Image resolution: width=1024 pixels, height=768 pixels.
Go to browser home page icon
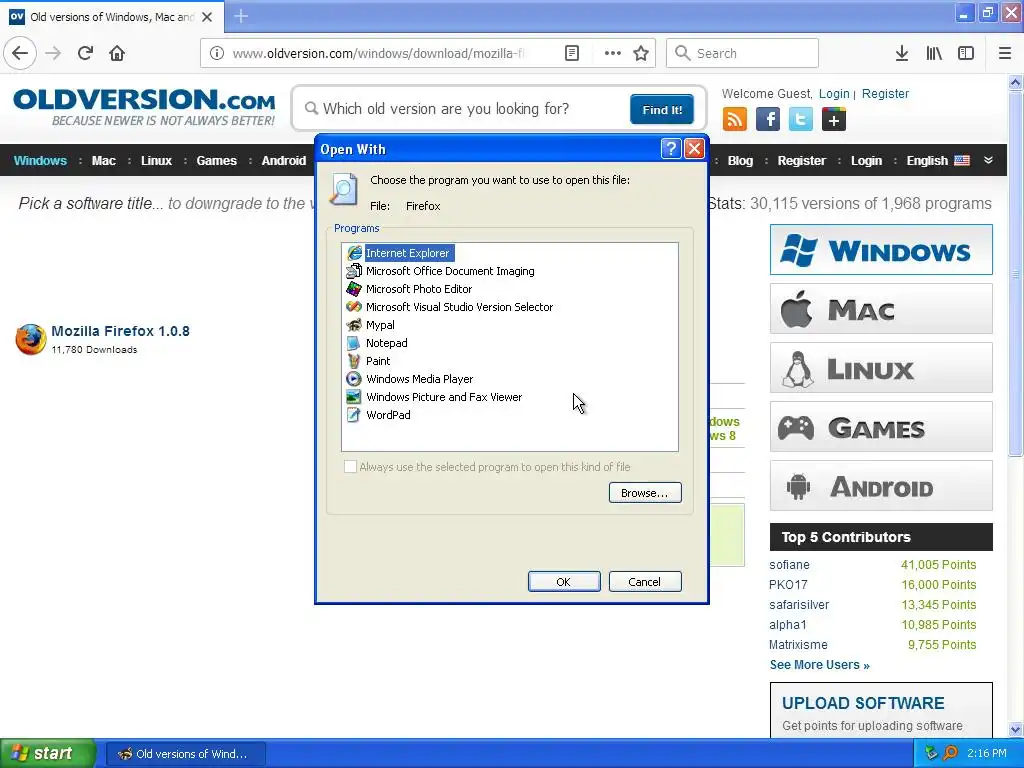117,53
